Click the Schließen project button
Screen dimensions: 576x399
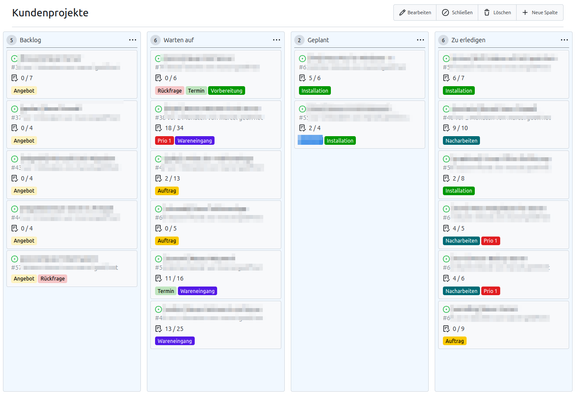(x=457, y=12)
